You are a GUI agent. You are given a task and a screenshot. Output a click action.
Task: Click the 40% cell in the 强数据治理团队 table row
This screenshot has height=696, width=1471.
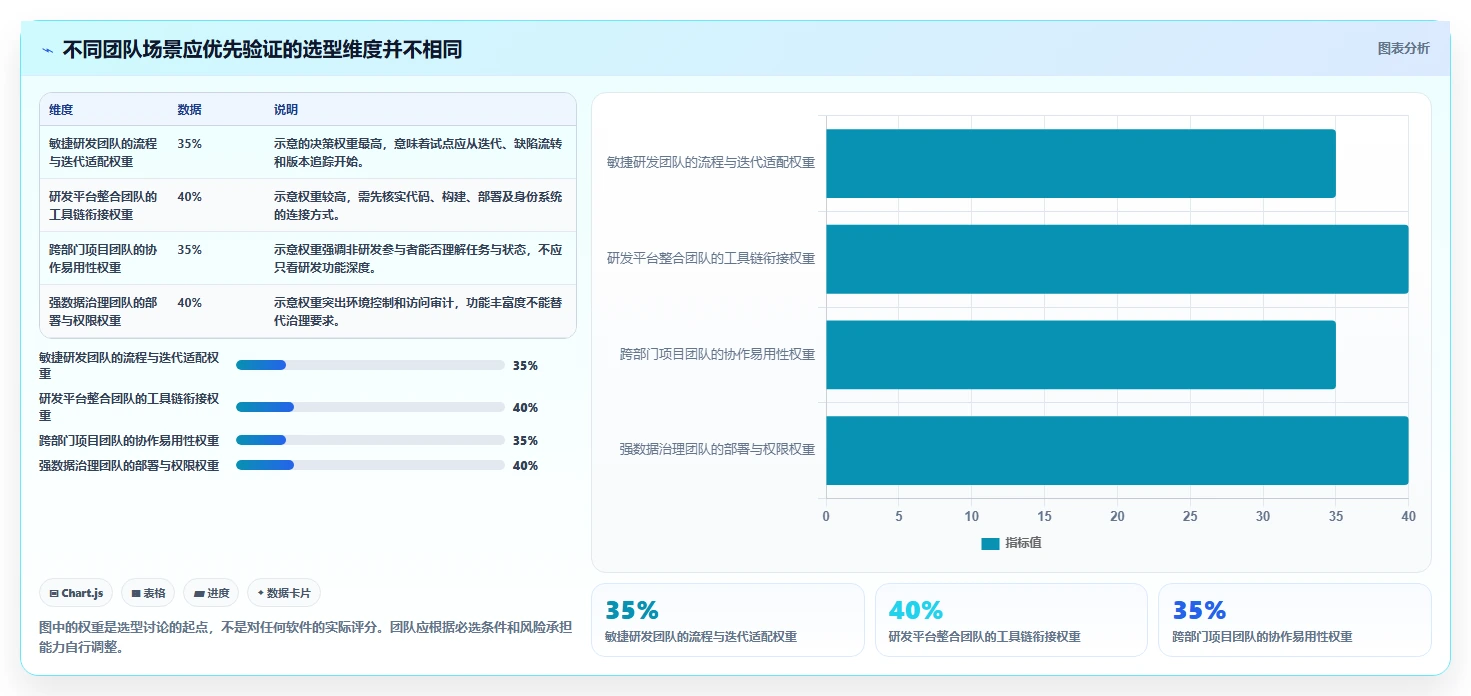[x=189, y=303]
